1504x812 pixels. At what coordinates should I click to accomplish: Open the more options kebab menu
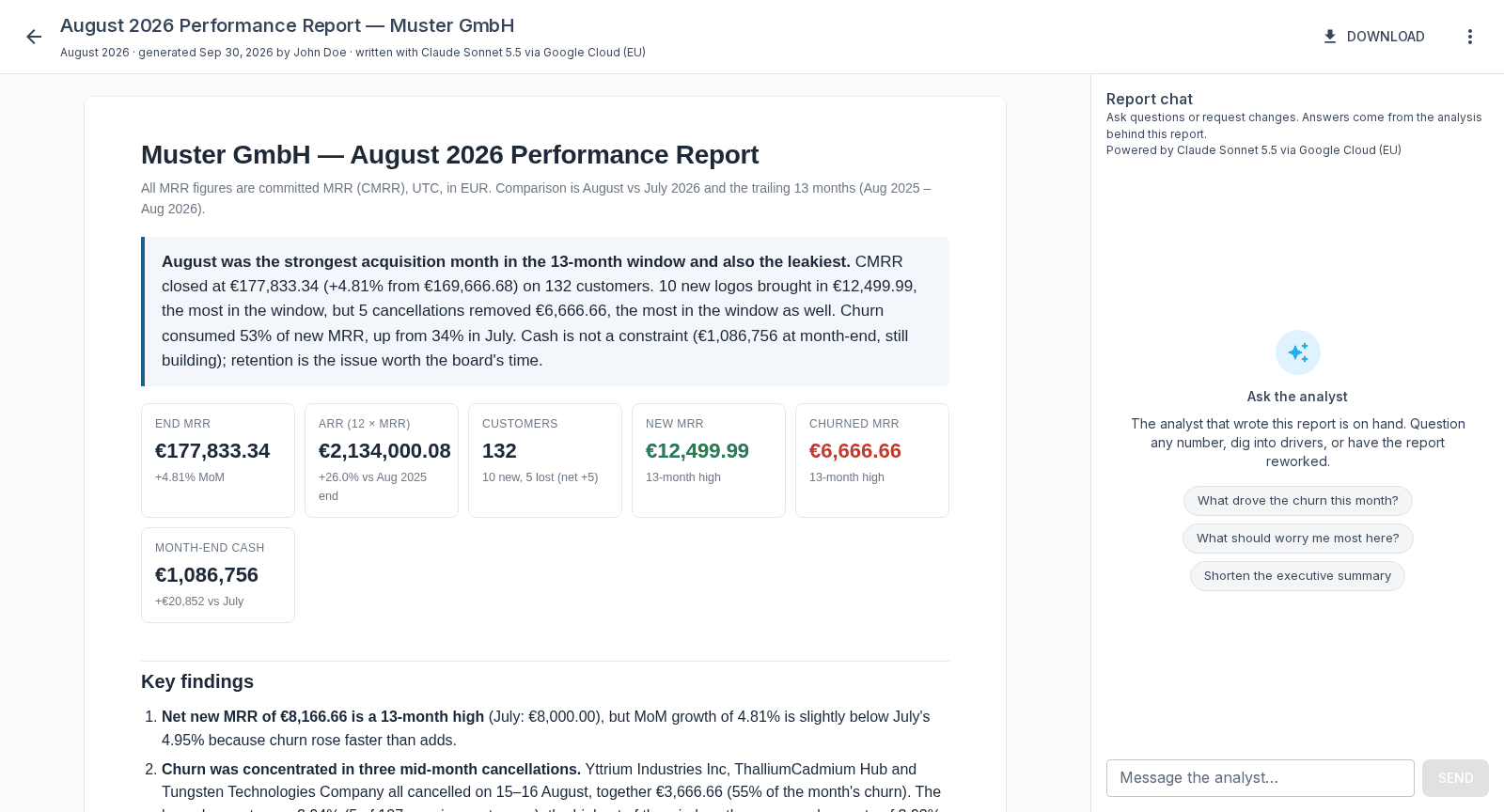click(1470, 37)
